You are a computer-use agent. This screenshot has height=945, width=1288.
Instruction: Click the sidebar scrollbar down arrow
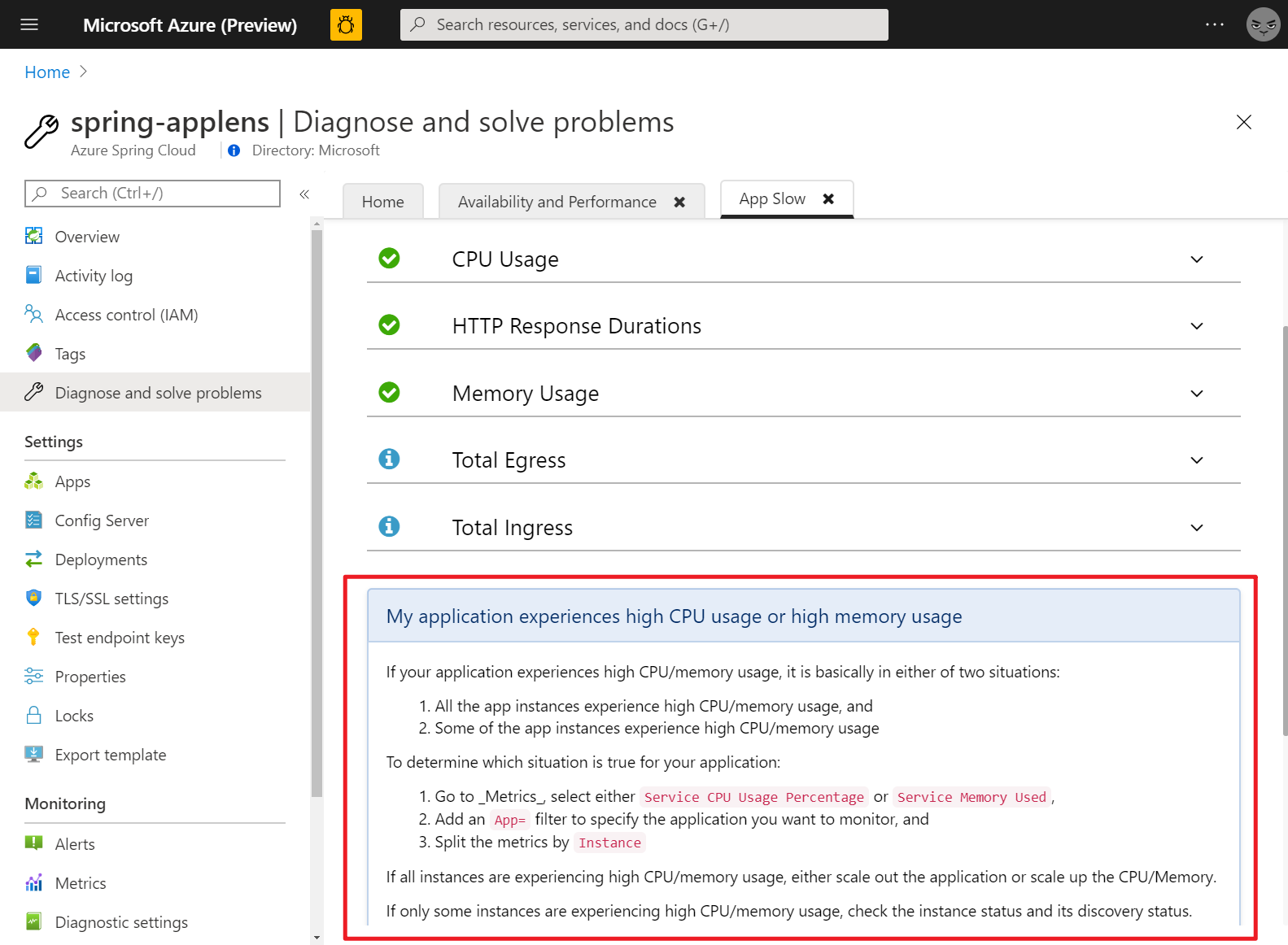click(317, 938)
